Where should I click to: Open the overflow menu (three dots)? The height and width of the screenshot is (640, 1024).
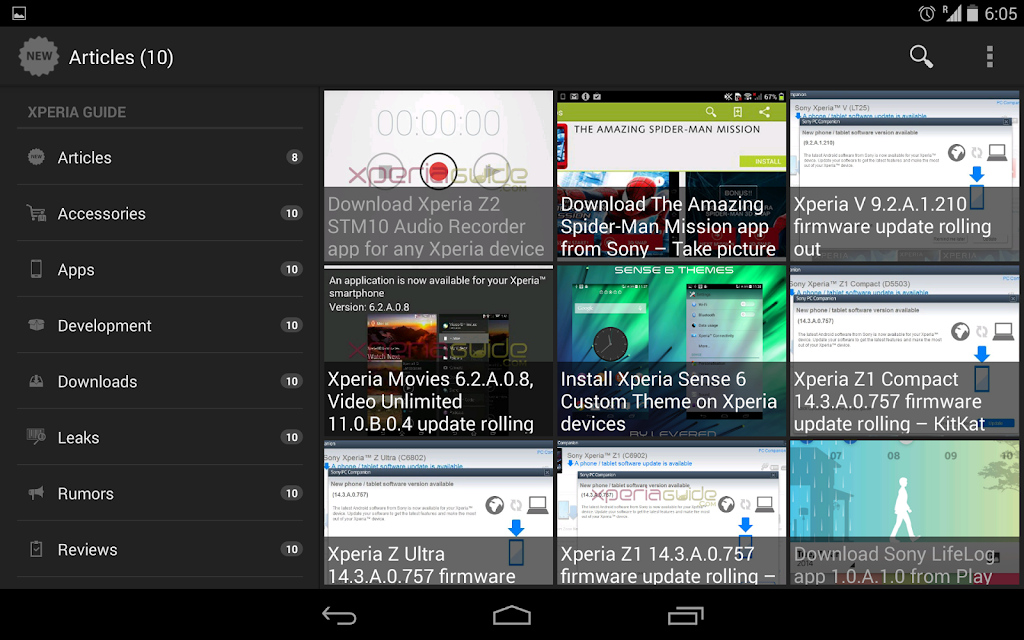tap(989, 57)
